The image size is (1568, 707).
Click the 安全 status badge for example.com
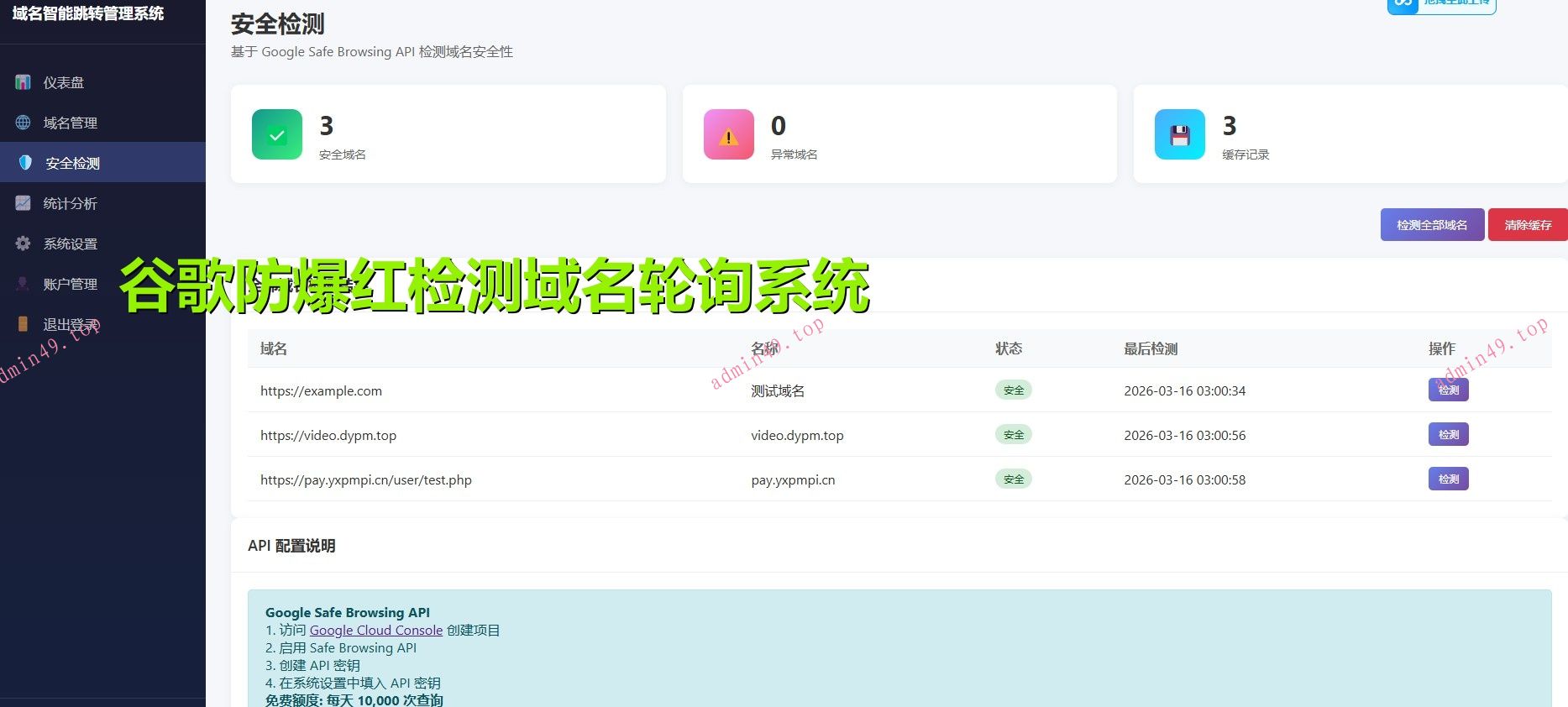point(1014,390)
